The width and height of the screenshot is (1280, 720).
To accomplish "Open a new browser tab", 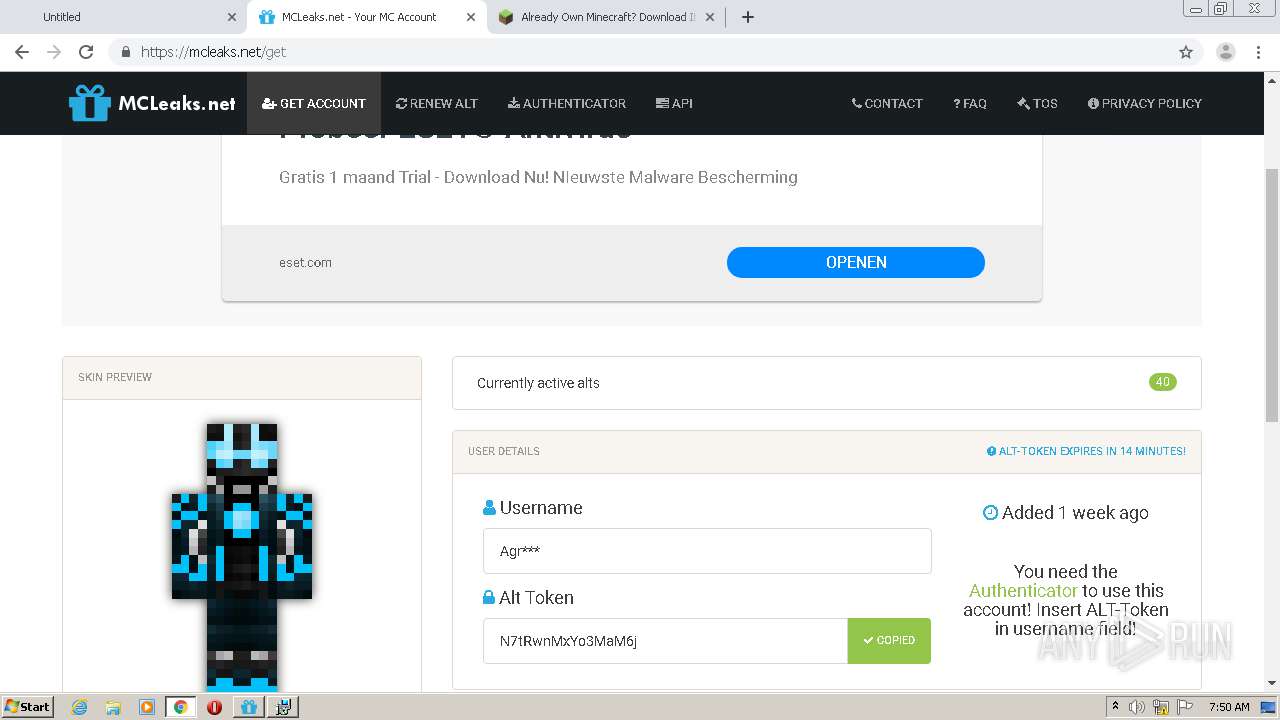I will (748, 17).
